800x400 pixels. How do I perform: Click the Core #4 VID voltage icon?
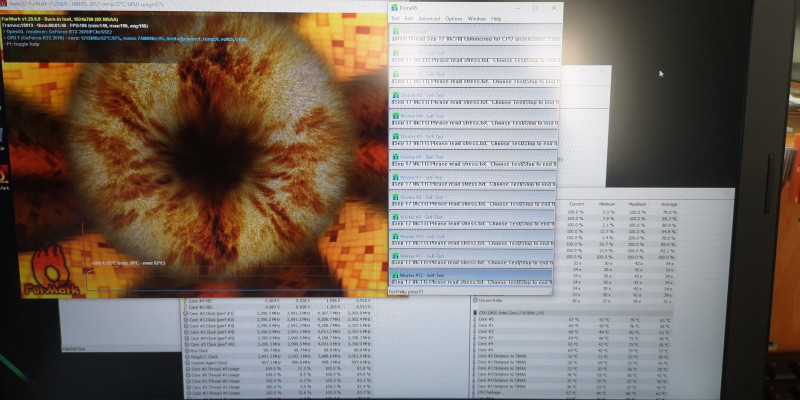pyautogui.click(x=185, y=301)
